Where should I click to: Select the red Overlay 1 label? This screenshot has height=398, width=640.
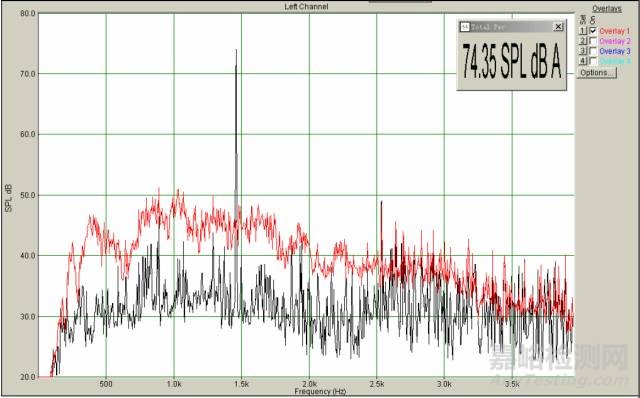pyautogui.click(x=615, y=31)
